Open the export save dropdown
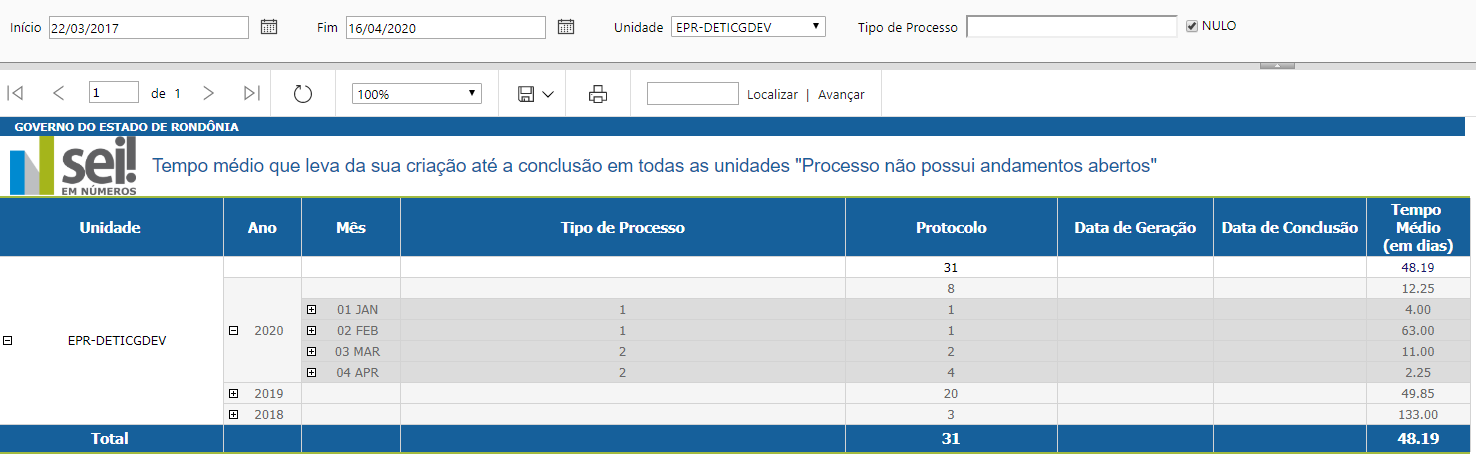The width and height of the screenshot is (1476, 461). (536, 94)
